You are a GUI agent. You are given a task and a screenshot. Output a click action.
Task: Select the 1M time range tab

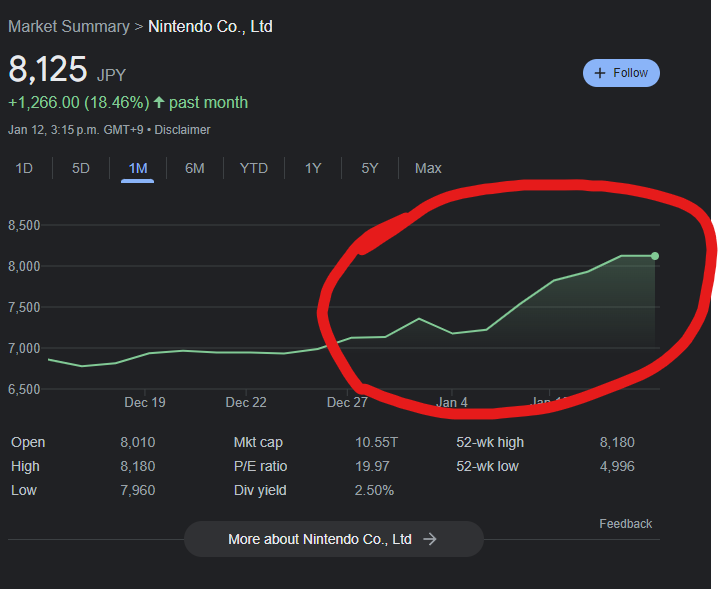coord(138,168)
